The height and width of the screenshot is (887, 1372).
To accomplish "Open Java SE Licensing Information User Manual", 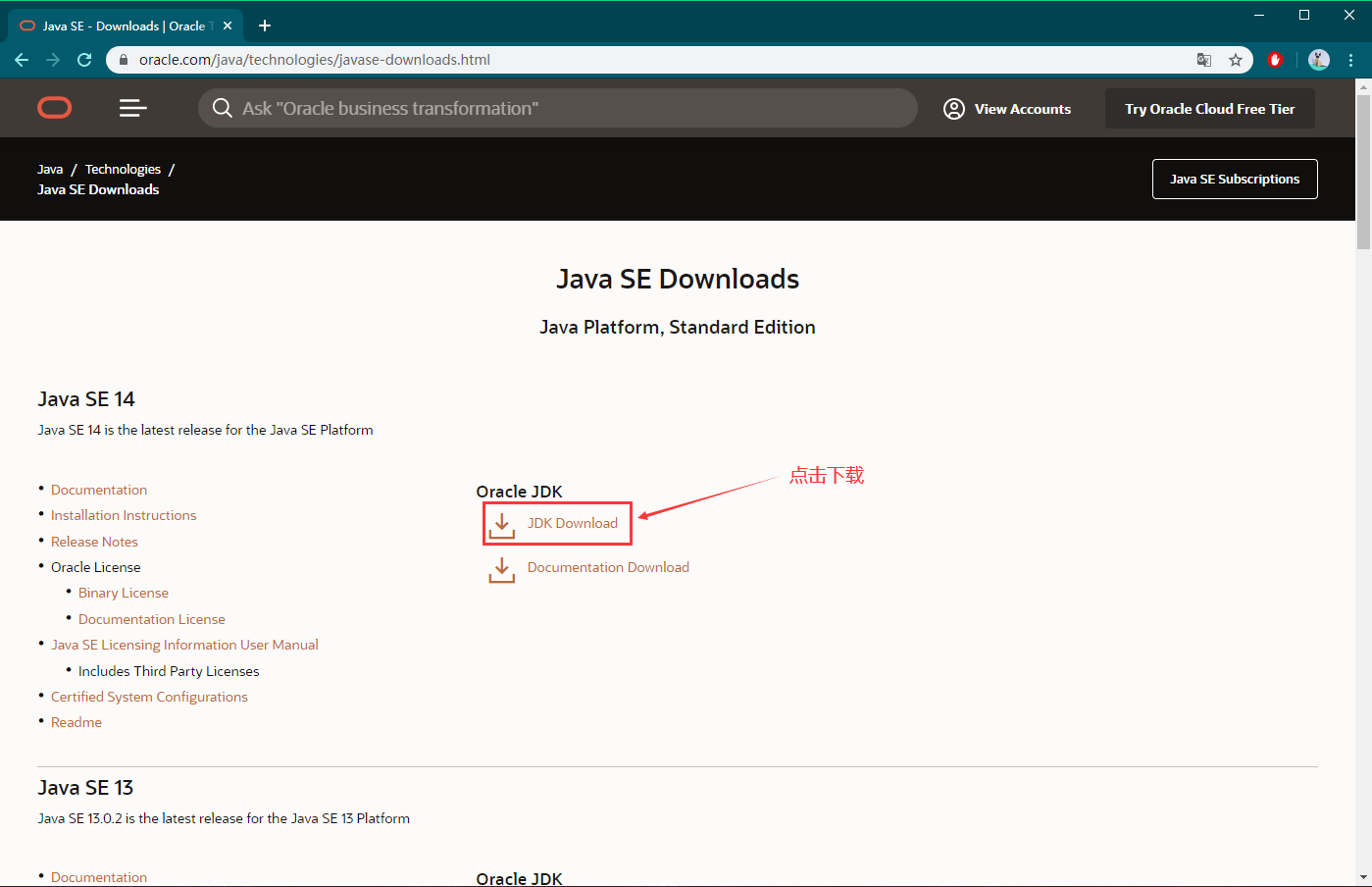I will pos(184,645).
